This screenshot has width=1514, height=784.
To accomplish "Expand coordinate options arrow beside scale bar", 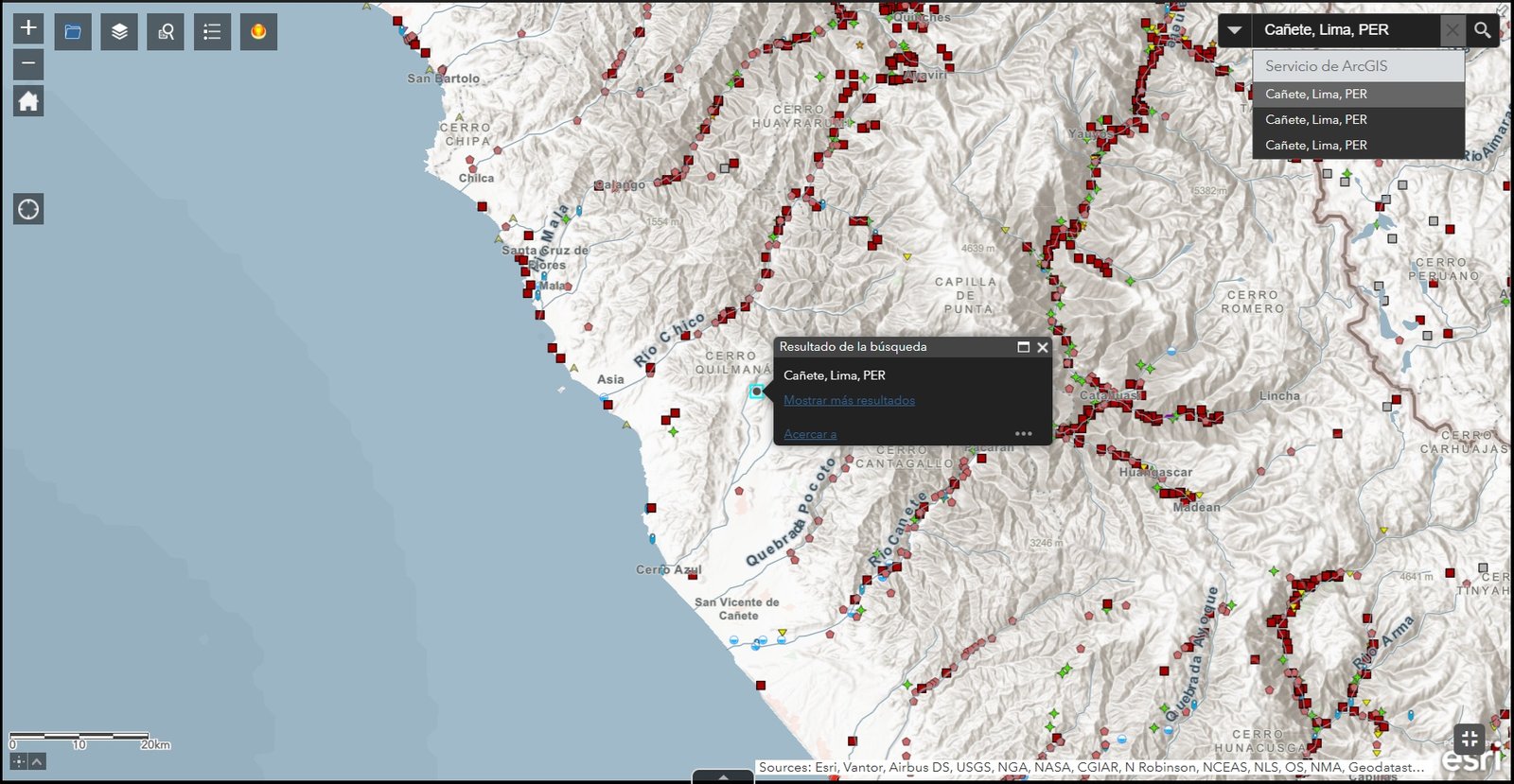I will 37,761.
